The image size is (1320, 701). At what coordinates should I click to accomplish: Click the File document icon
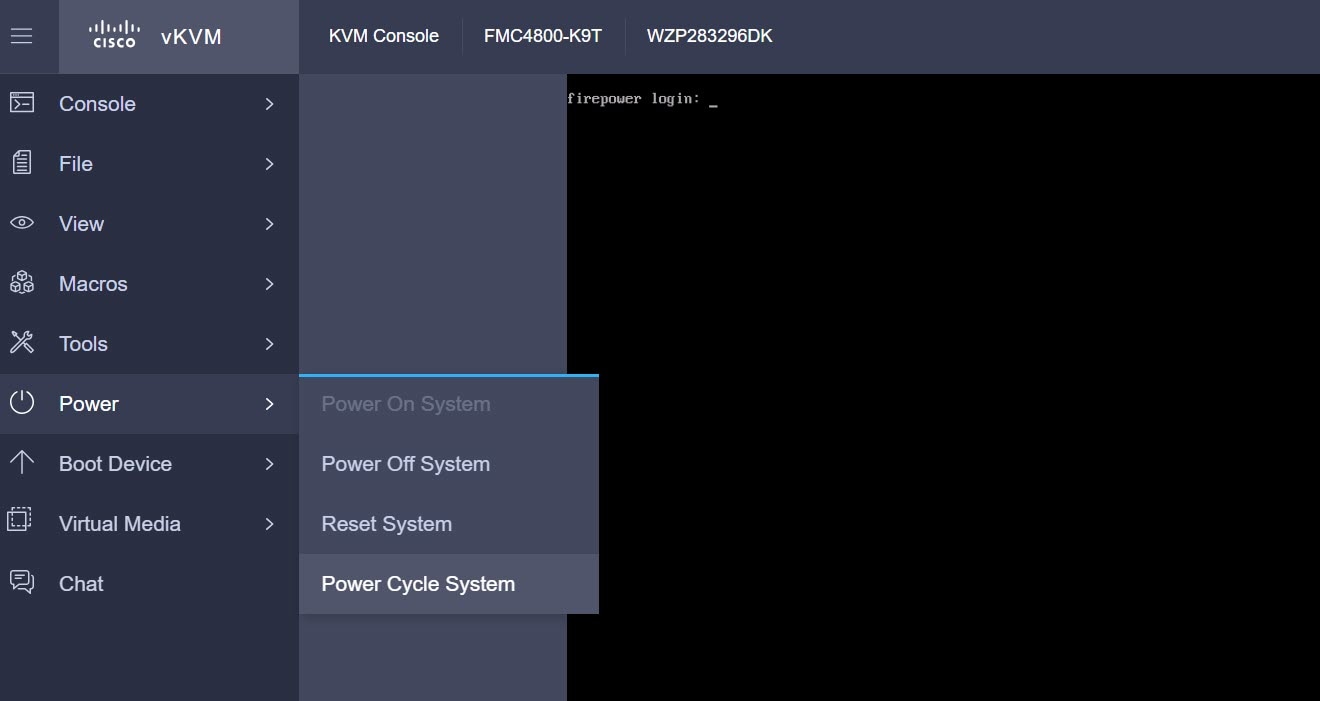[22, 163]
